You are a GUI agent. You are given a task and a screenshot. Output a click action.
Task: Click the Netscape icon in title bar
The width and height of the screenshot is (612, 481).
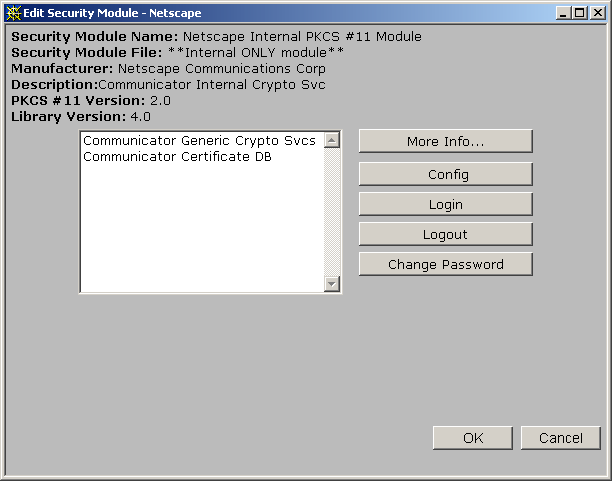coord(13,13)
